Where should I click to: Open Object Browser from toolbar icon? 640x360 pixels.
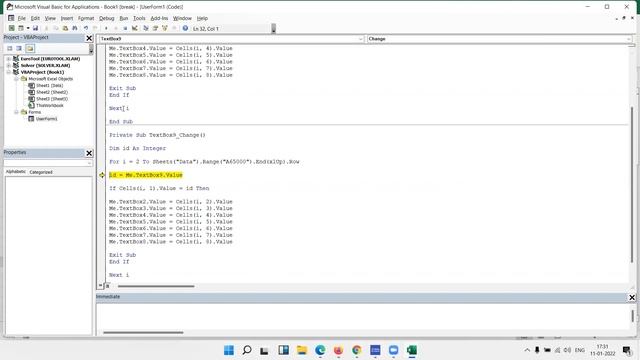164,28
